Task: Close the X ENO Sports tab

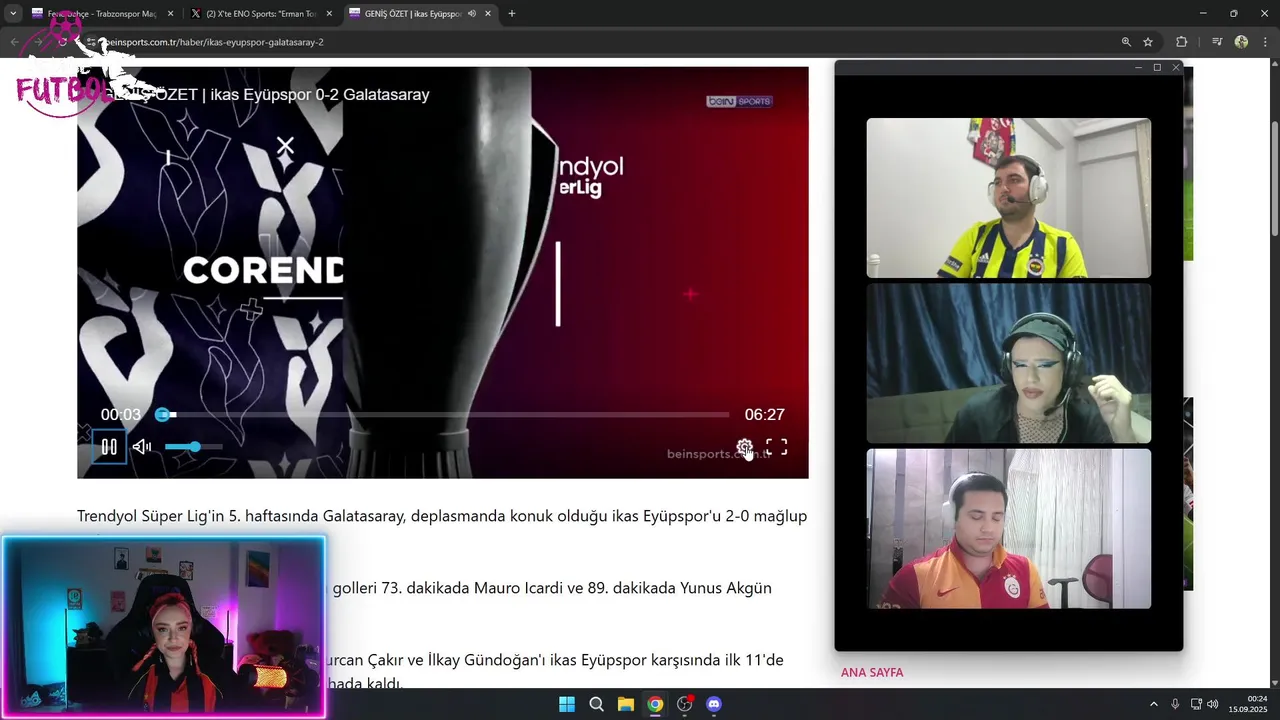Action: point(327,14)
